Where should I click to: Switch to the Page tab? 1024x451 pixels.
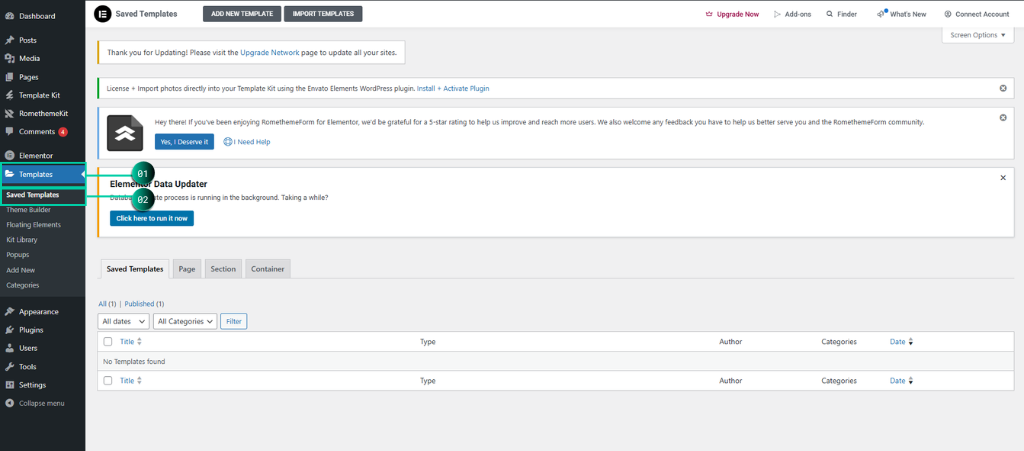coord(187,269)
